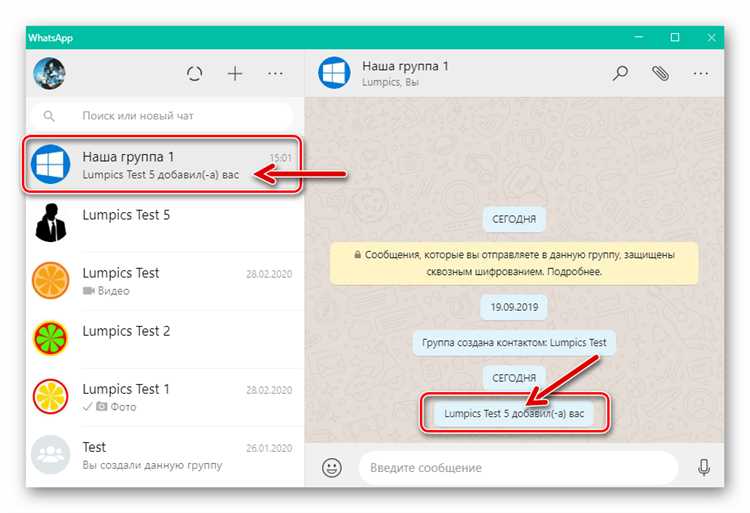Open group info via Наша группа 1 header title

tap(405, 66)
